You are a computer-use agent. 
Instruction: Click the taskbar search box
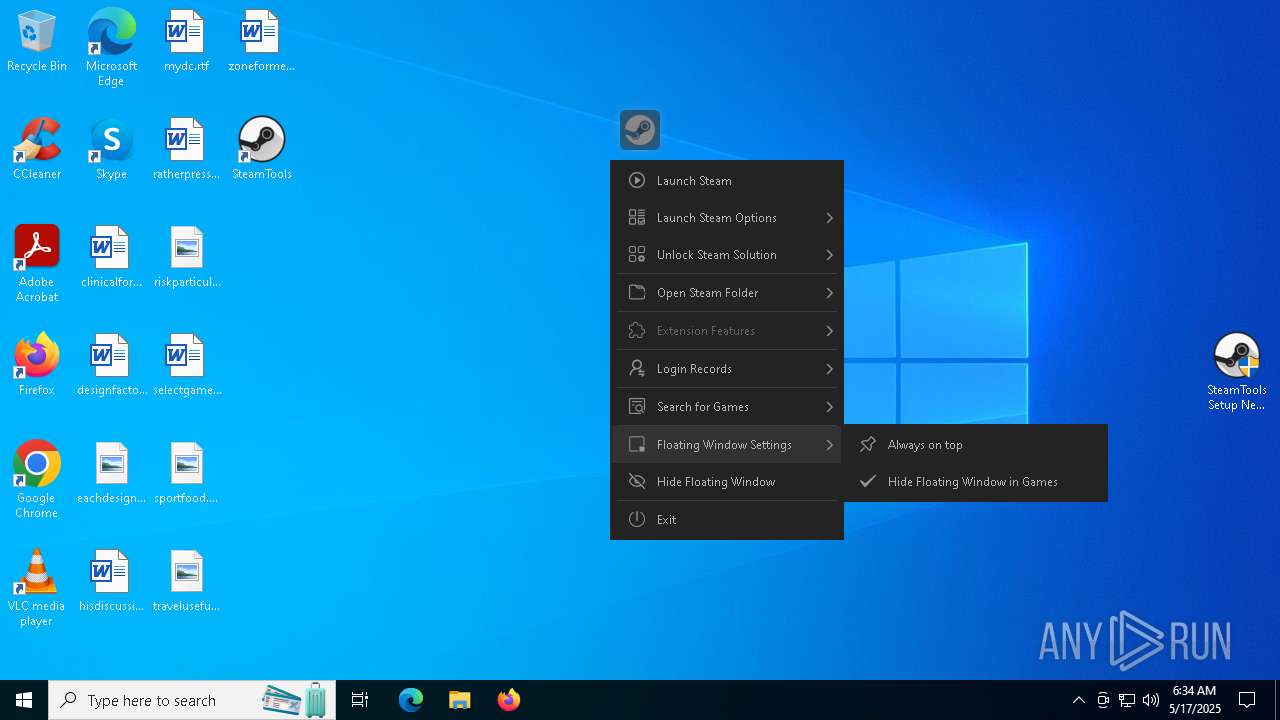coord(192,700)
